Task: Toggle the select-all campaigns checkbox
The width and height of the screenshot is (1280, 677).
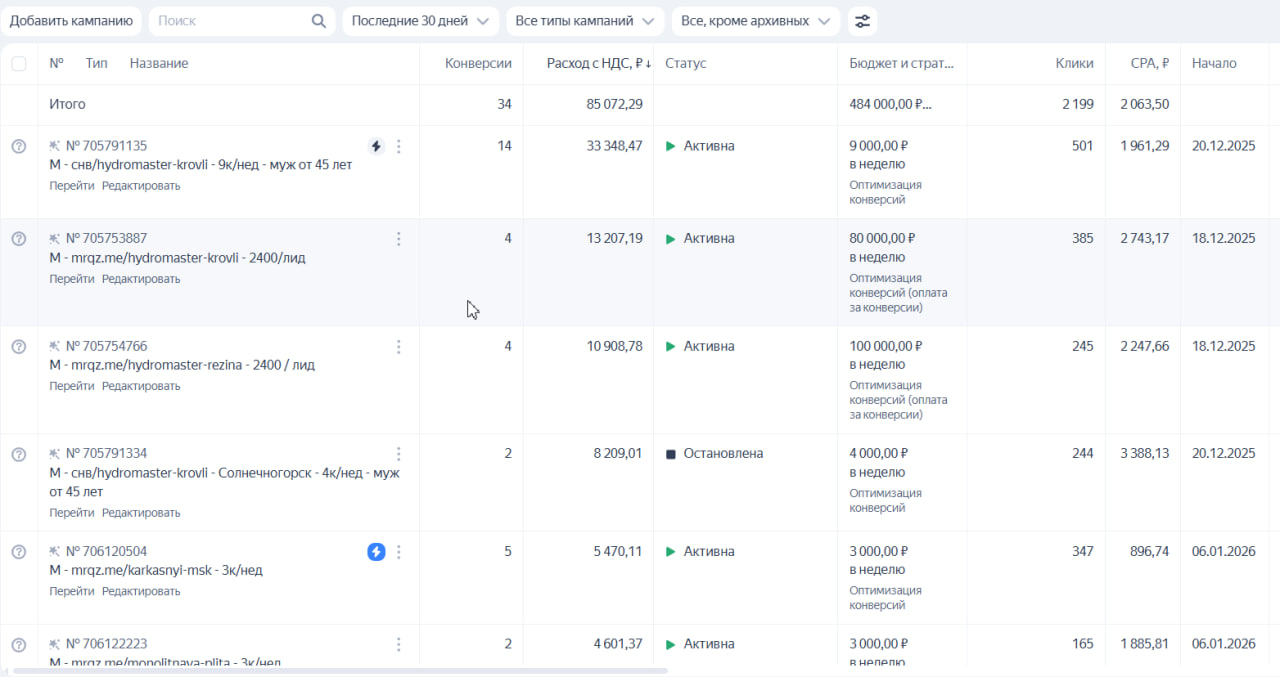Action: click(x=19, y=64)
